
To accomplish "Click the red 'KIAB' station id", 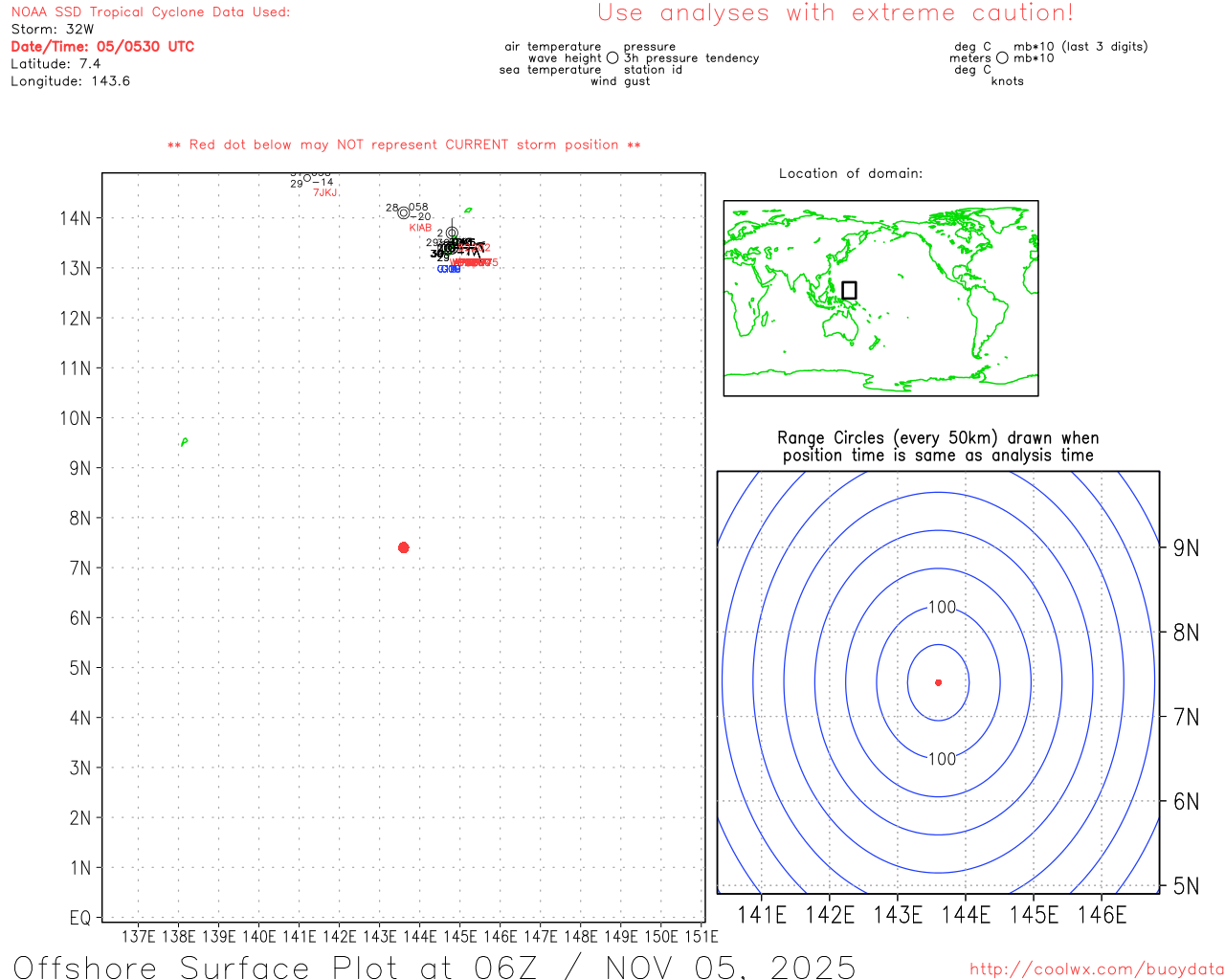I will 420,228.
